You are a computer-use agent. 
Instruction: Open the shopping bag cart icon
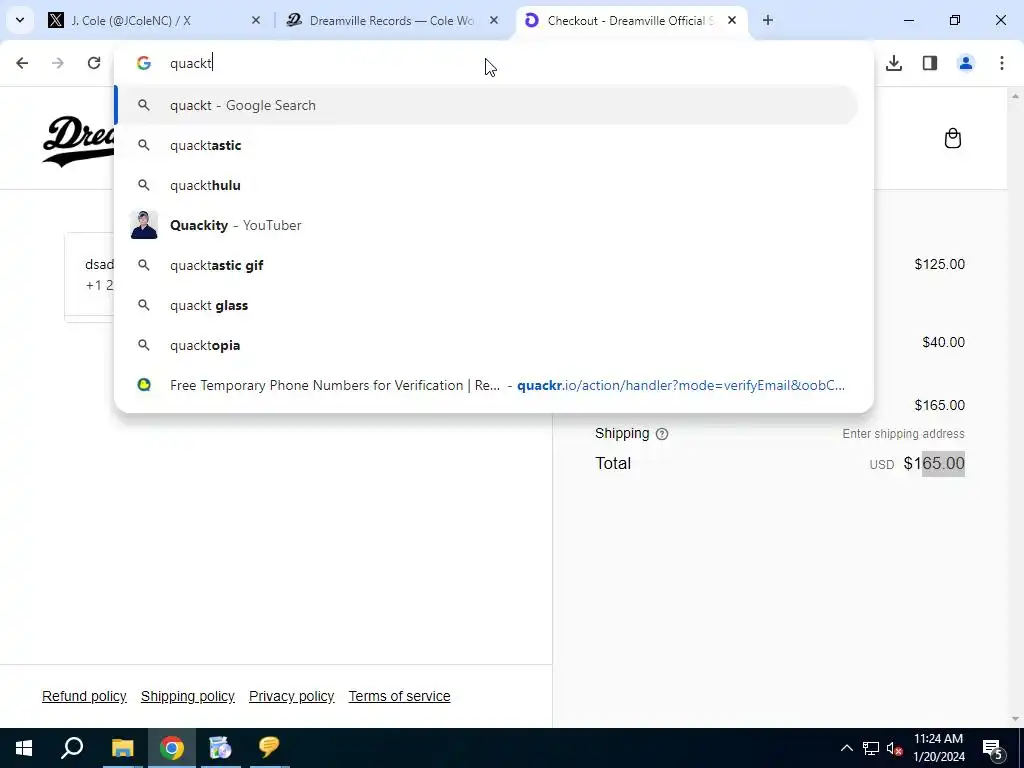tap(953, 138)
